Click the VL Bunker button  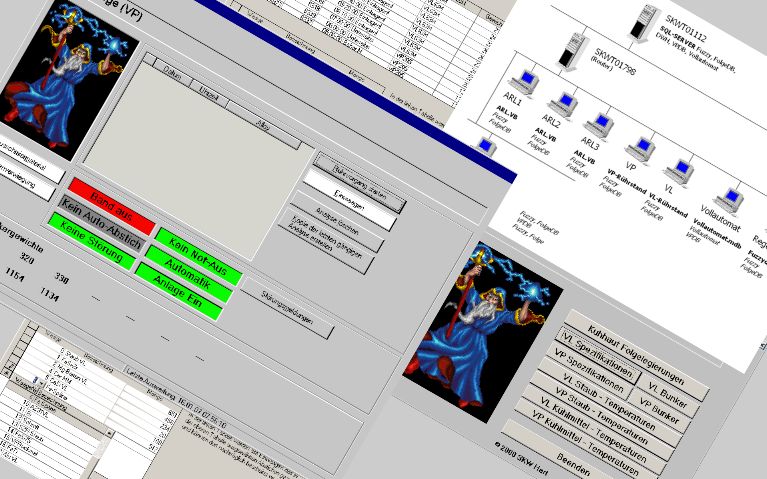click(x=667, y=395)
